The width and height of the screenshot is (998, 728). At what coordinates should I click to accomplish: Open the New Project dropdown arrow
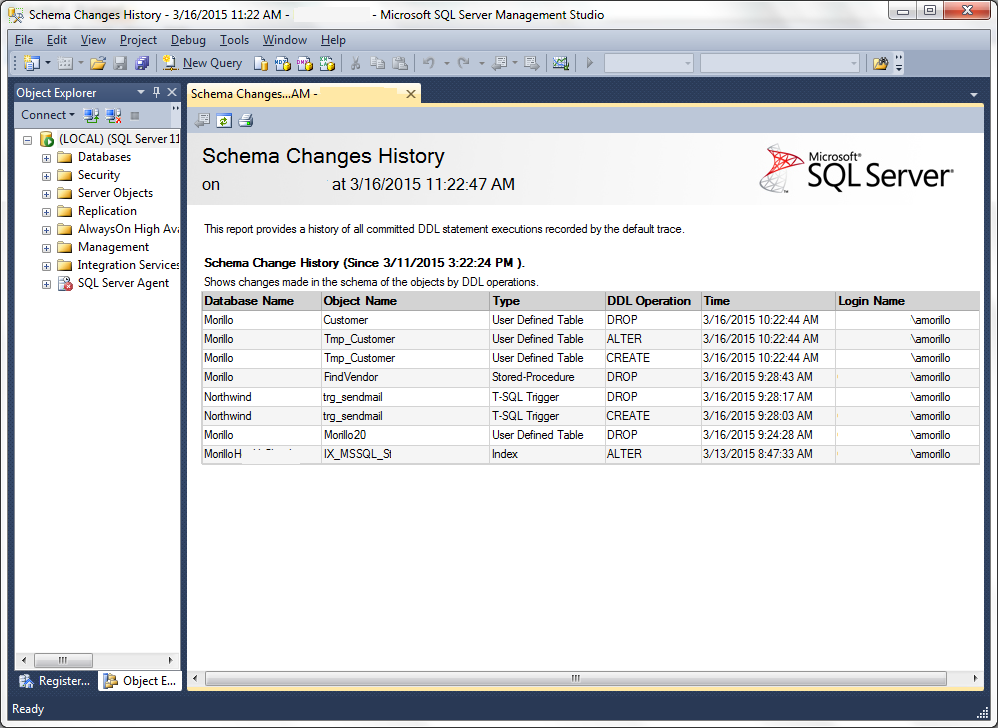click(48, 63)
